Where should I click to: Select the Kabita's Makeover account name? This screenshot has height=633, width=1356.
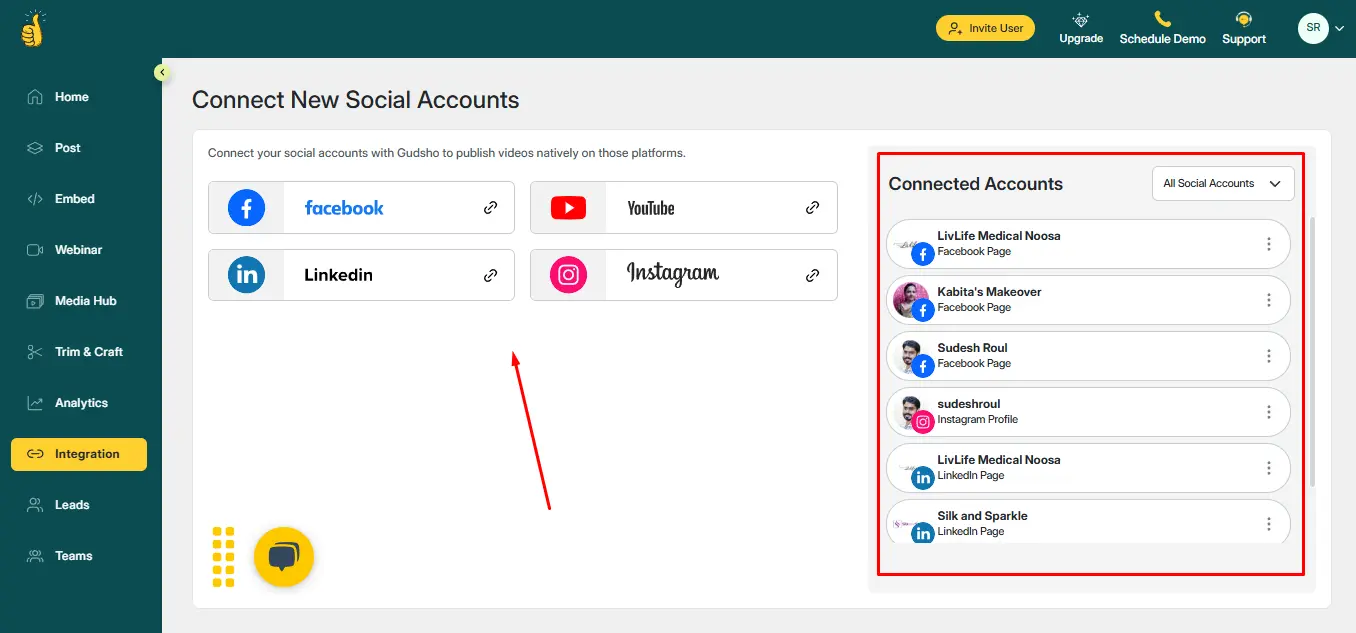pos(989,292)
